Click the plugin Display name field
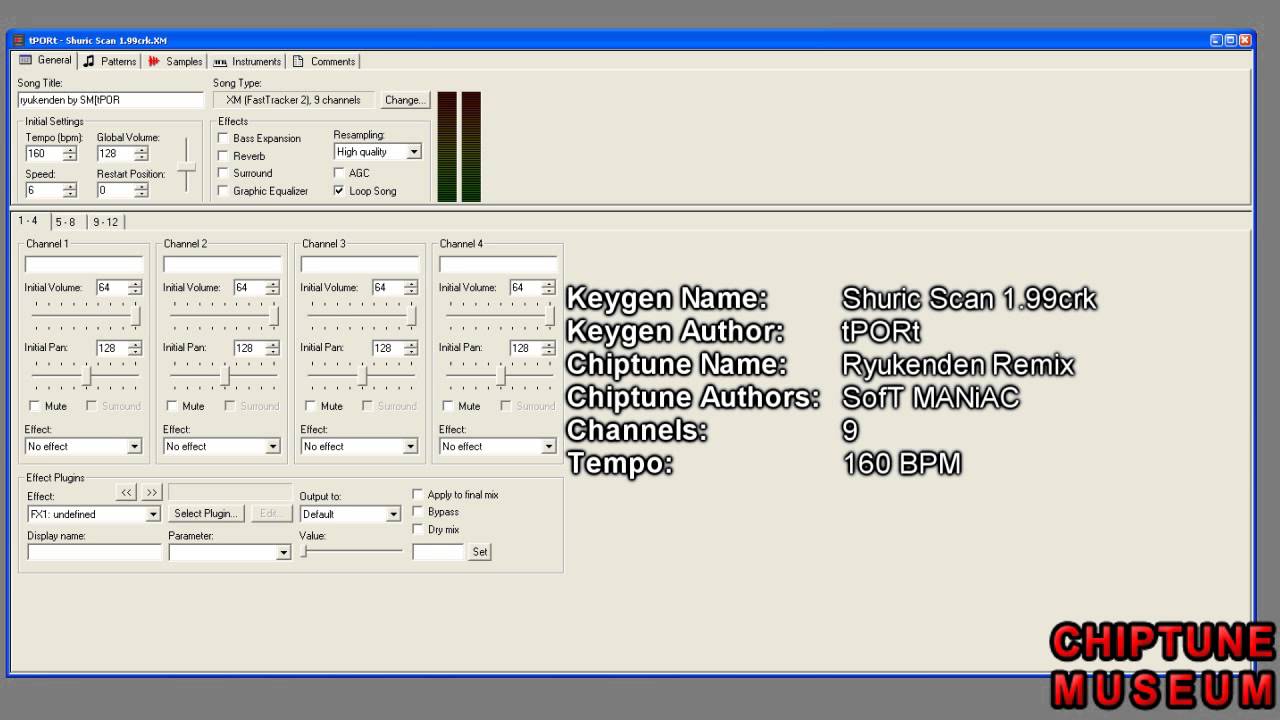The image size is (1280, 720). click(x=94, y=552)
